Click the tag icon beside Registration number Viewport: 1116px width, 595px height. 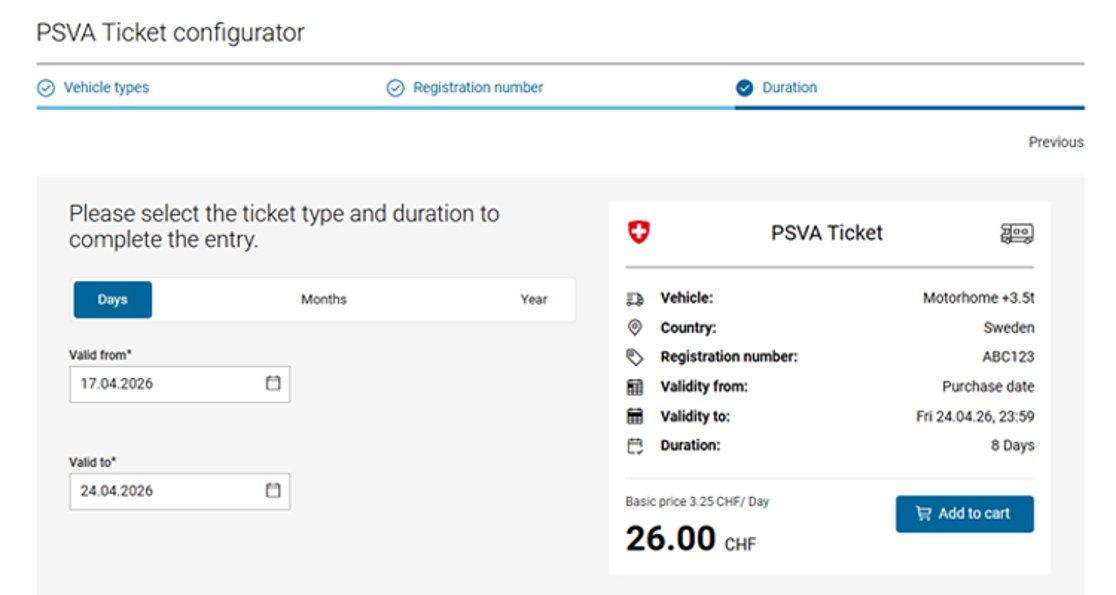(x=634, y=357)
